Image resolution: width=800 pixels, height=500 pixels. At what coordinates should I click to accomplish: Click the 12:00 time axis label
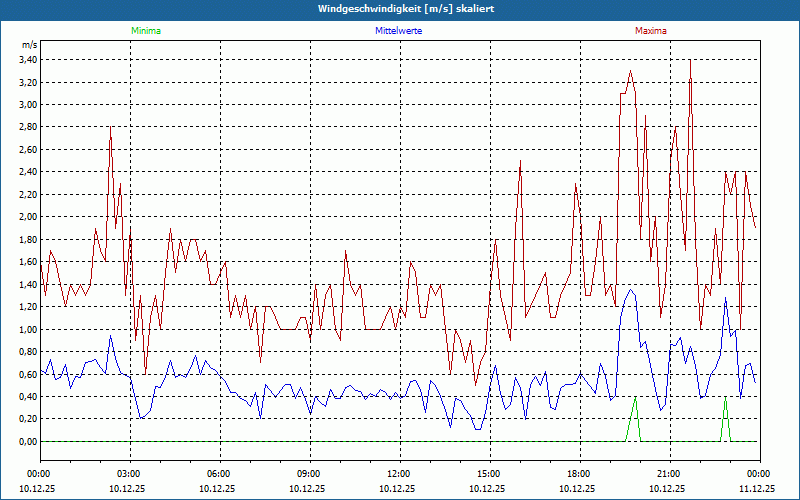[397, 474]
